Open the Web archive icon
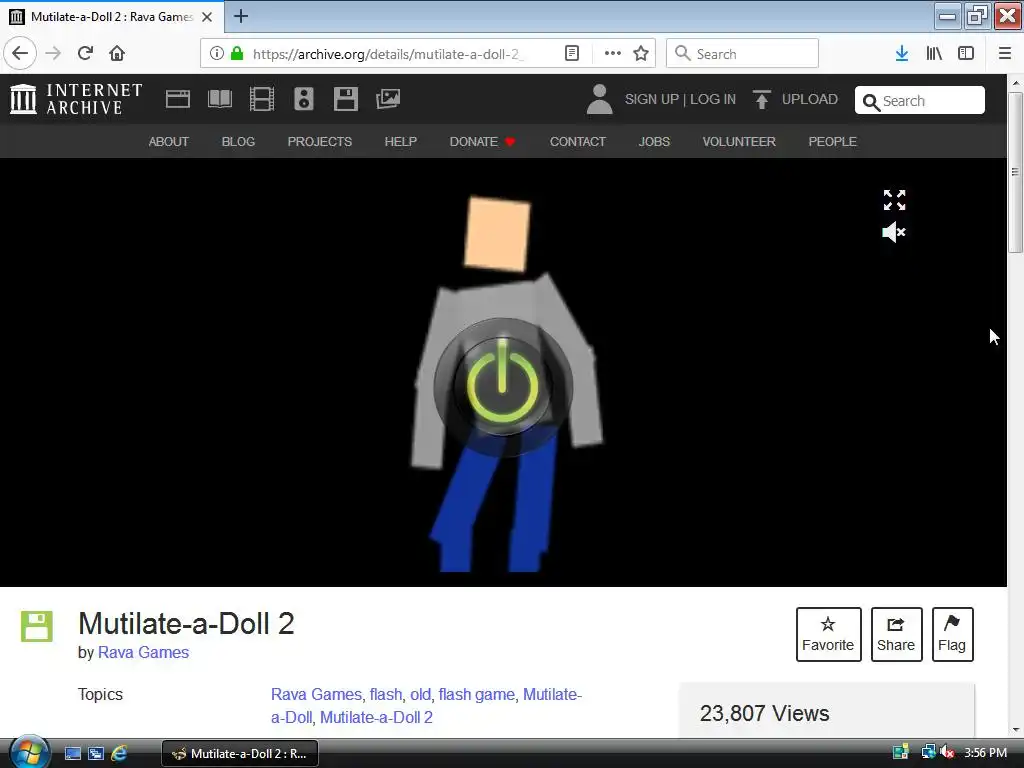The width and height of the screenshot is (1024, 768). click(178, 99)
